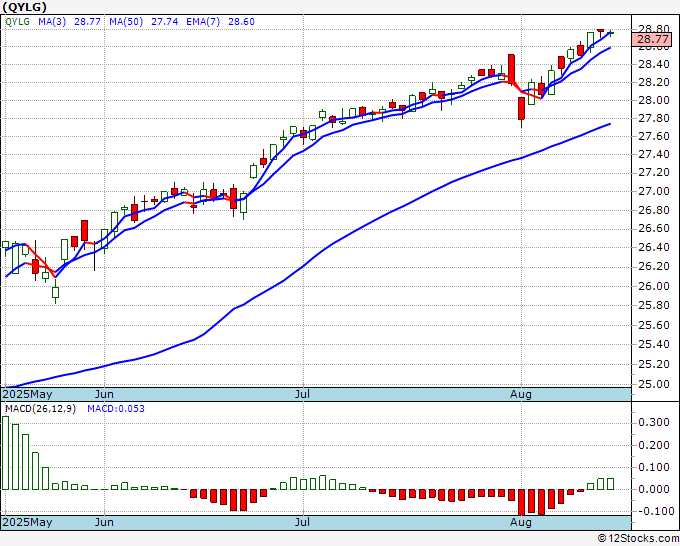Click the 2025May label on price chart axis
The height and width of the screenshot is (546, 680).
point(27,394)
